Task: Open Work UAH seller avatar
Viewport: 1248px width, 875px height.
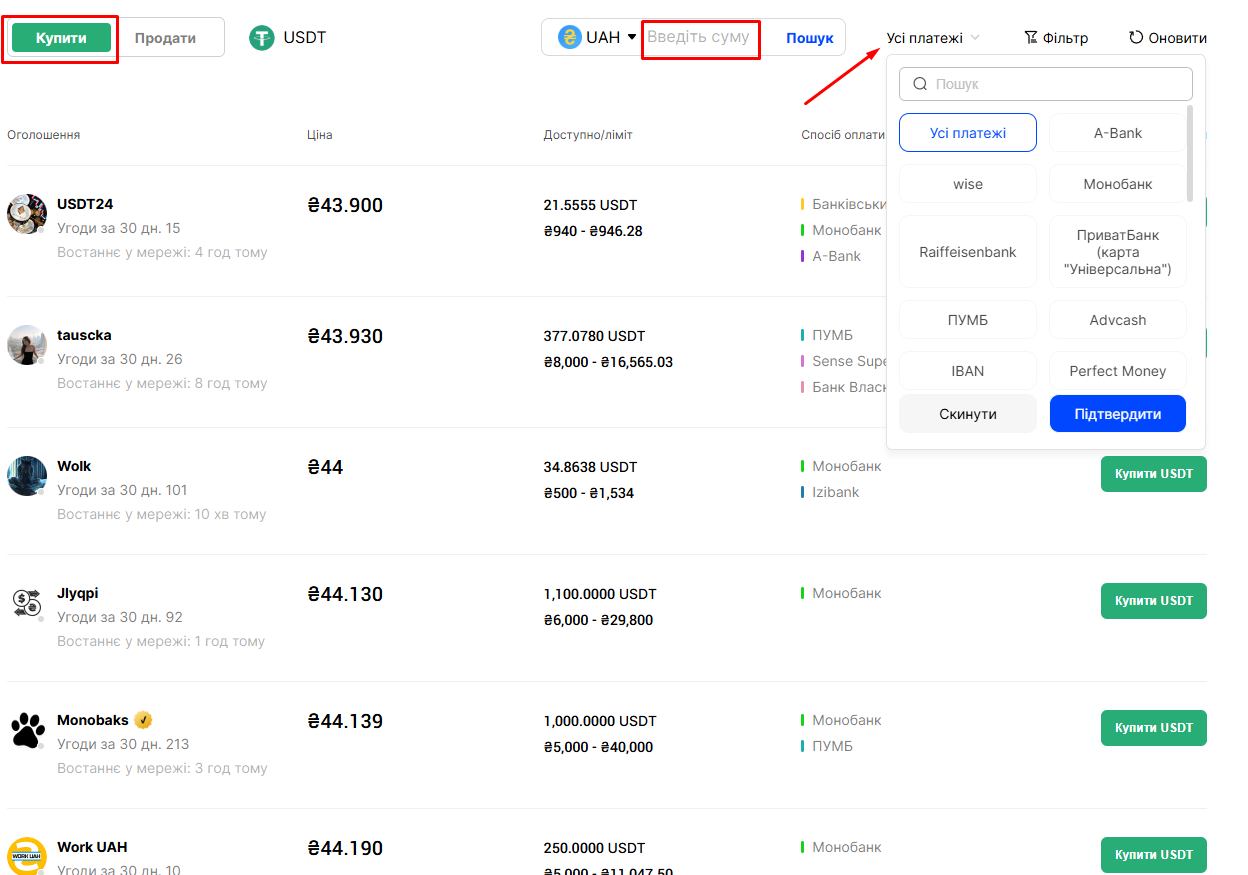Action: pos(27,856)
